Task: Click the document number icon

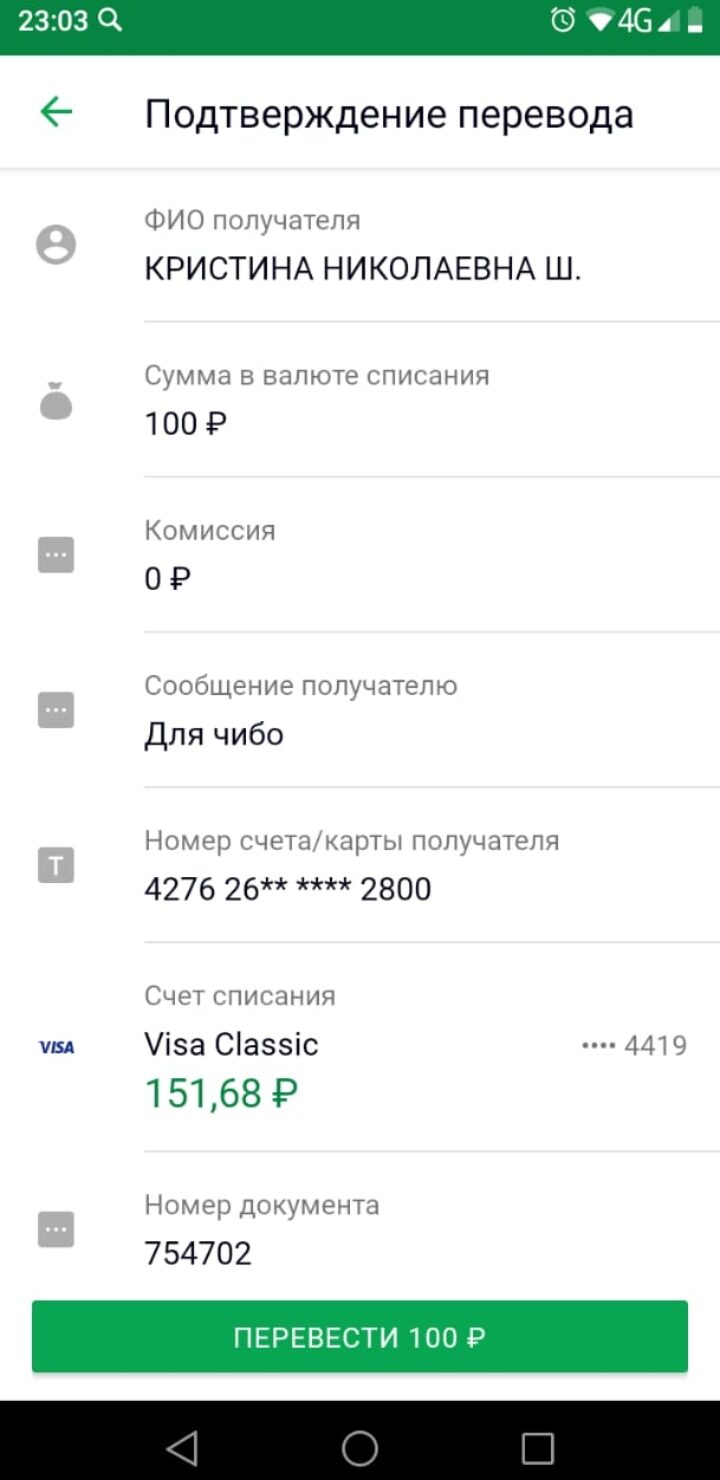Action: pyautogui.click(x=56, y=1229)
